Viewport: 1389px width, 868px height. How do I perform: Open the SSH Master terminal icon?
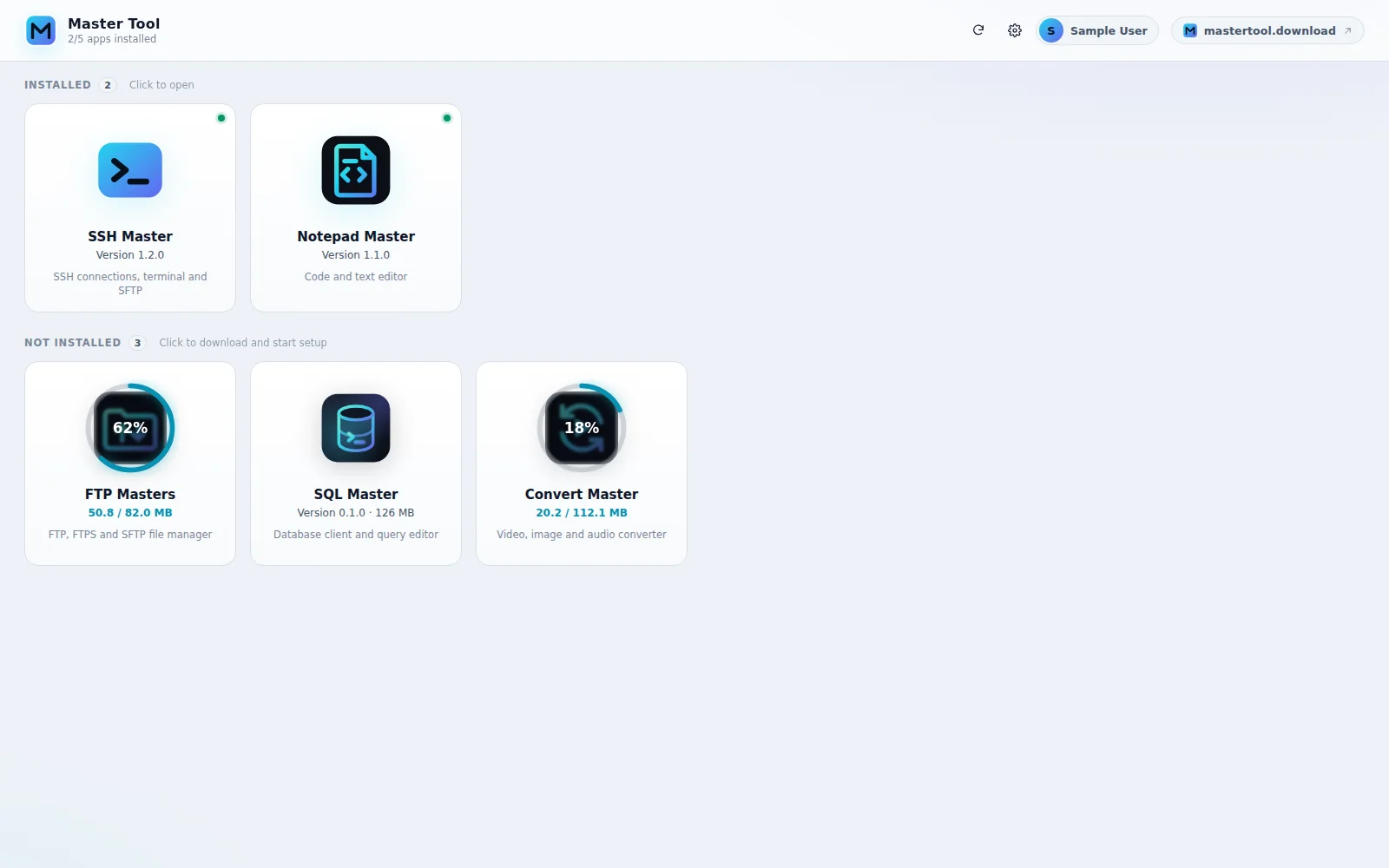(130, 170)
